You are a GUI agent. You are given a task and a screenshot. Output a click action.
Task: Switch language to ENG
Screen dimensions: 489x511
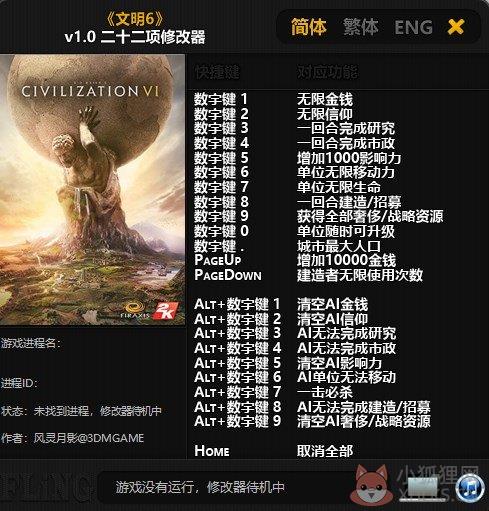coord(413,27)
